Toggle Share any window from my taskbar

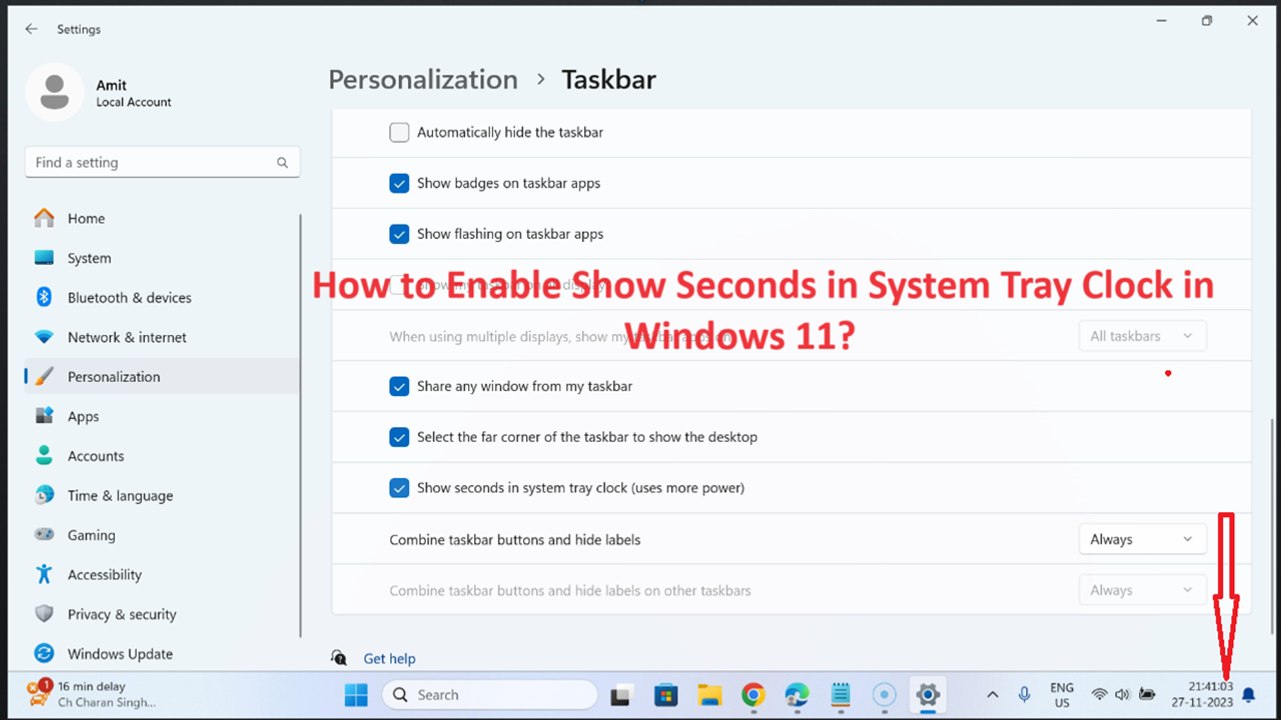399,386
